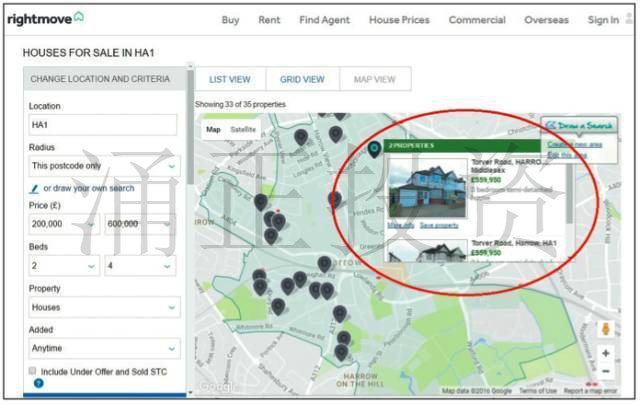Click the Street View pegman icon
Screen dimensions: 640x404
606,329
